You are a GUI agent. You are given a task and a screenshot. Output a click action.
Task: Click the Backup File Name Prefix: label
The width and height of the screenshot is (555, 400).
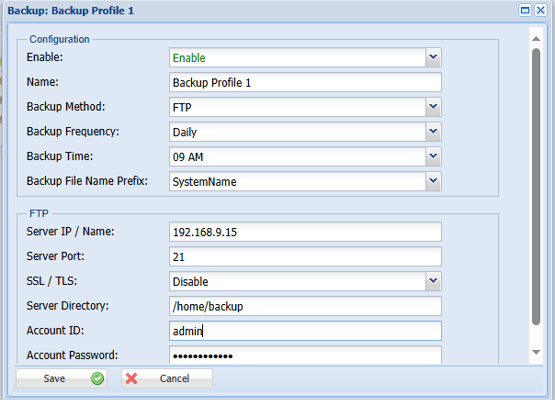pos(87,181)
